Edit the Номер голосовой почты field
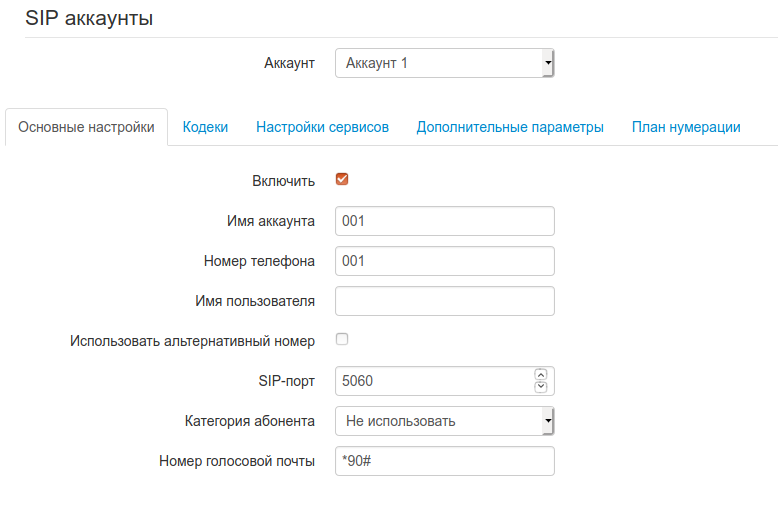The width and height of the screenshot is (778, 508). click(444, 461)
